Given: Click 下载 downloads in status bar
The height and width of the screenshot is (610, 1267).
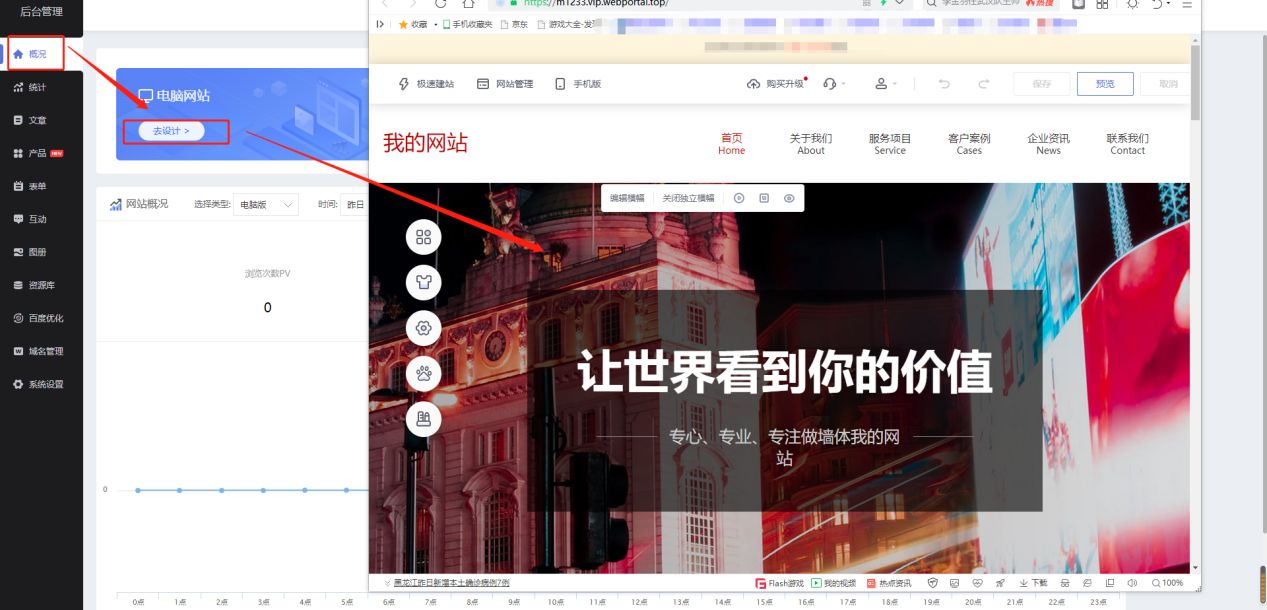Looking at the screenshot, I should point(1034,583).
